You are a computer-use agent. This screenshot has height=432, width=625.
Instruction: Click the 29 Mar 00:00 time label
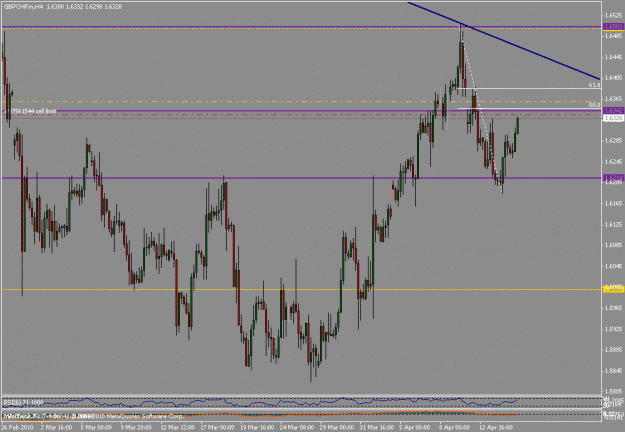pyautogui.click(x=337, y=428)
